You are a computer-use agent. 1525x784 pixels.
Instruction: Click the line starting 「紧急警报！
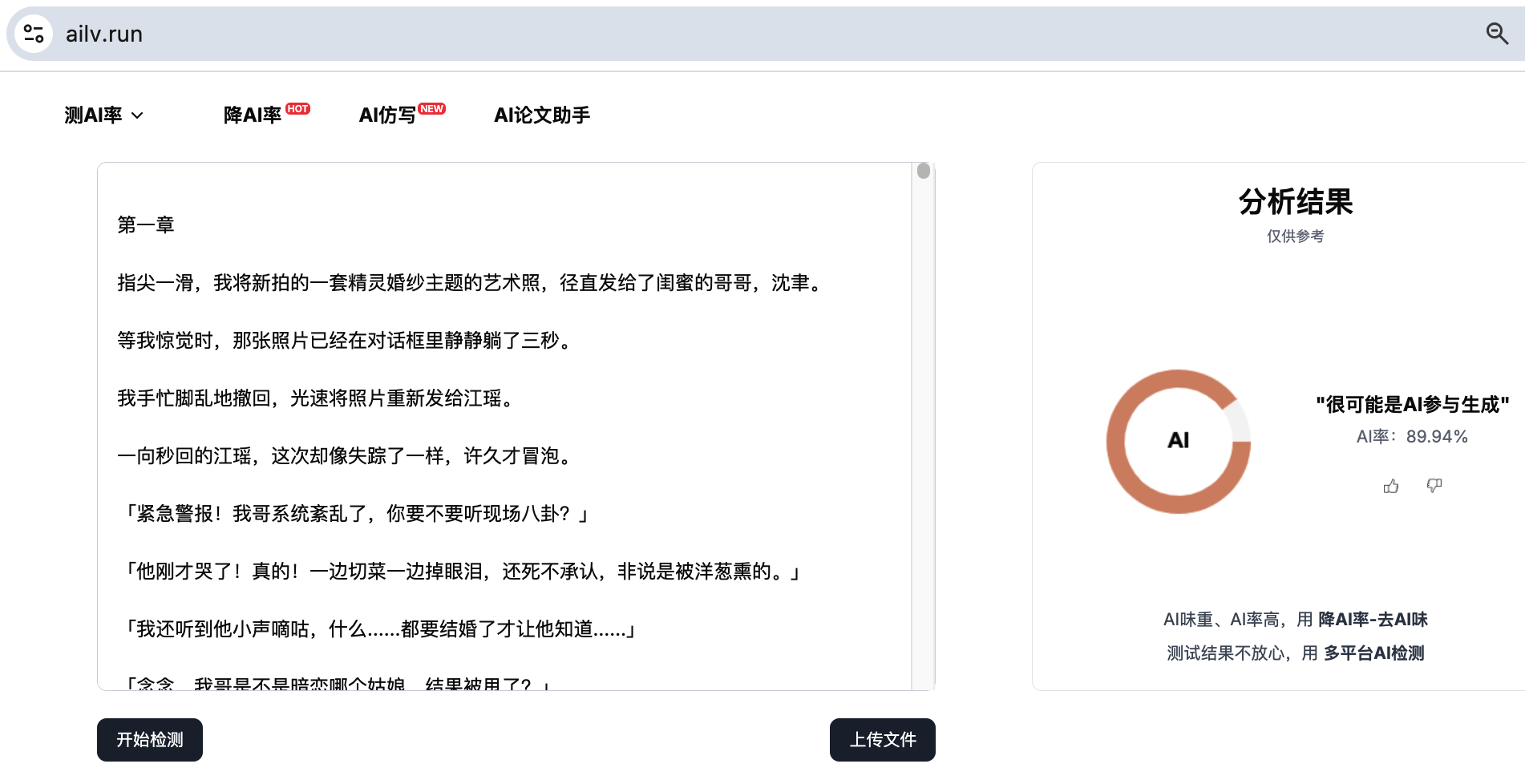[x=356, y=514]
